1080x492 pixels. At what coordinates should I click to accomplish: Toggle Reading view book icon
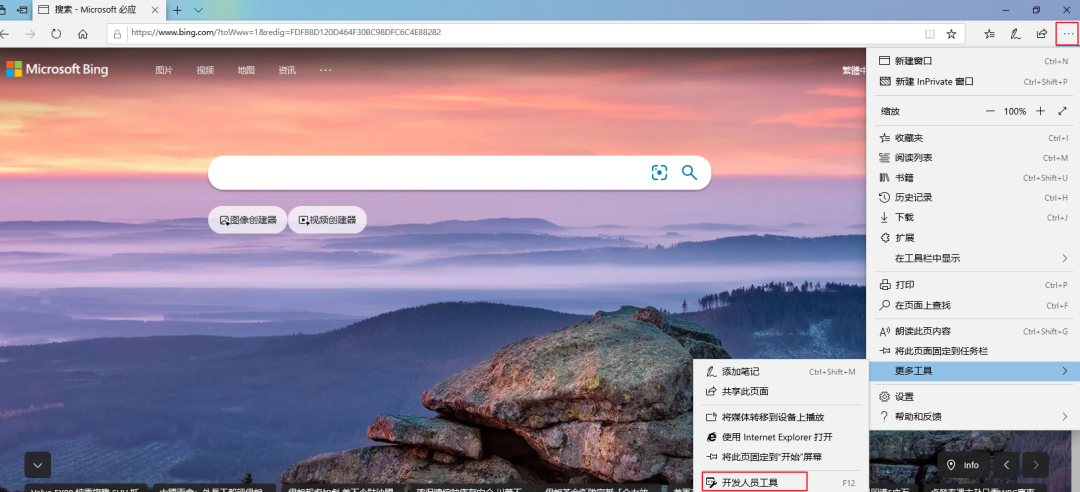click(930, 34)
